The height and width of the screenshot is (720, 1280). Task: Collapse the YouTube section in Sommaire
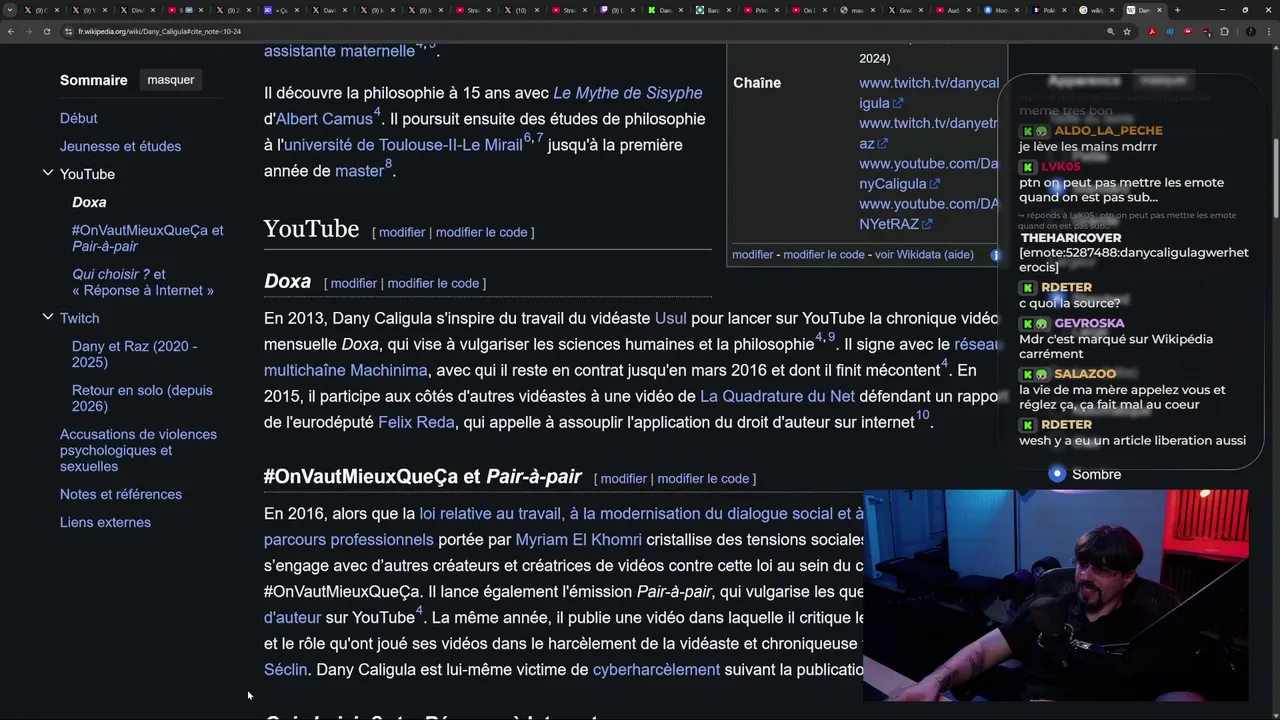(x=47, y=173)
